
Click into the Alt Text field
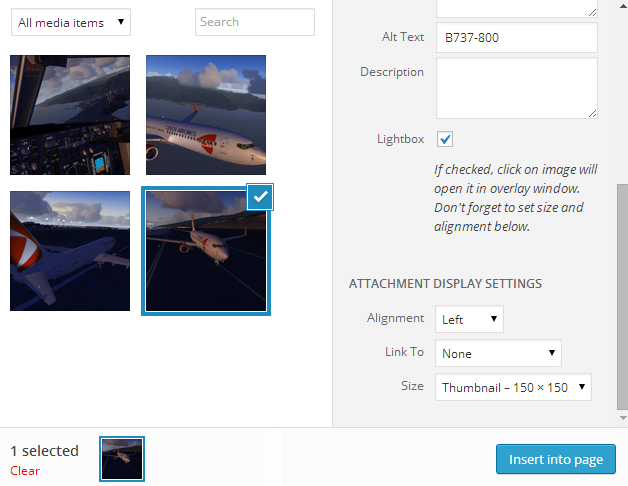(x=517, y=38)
